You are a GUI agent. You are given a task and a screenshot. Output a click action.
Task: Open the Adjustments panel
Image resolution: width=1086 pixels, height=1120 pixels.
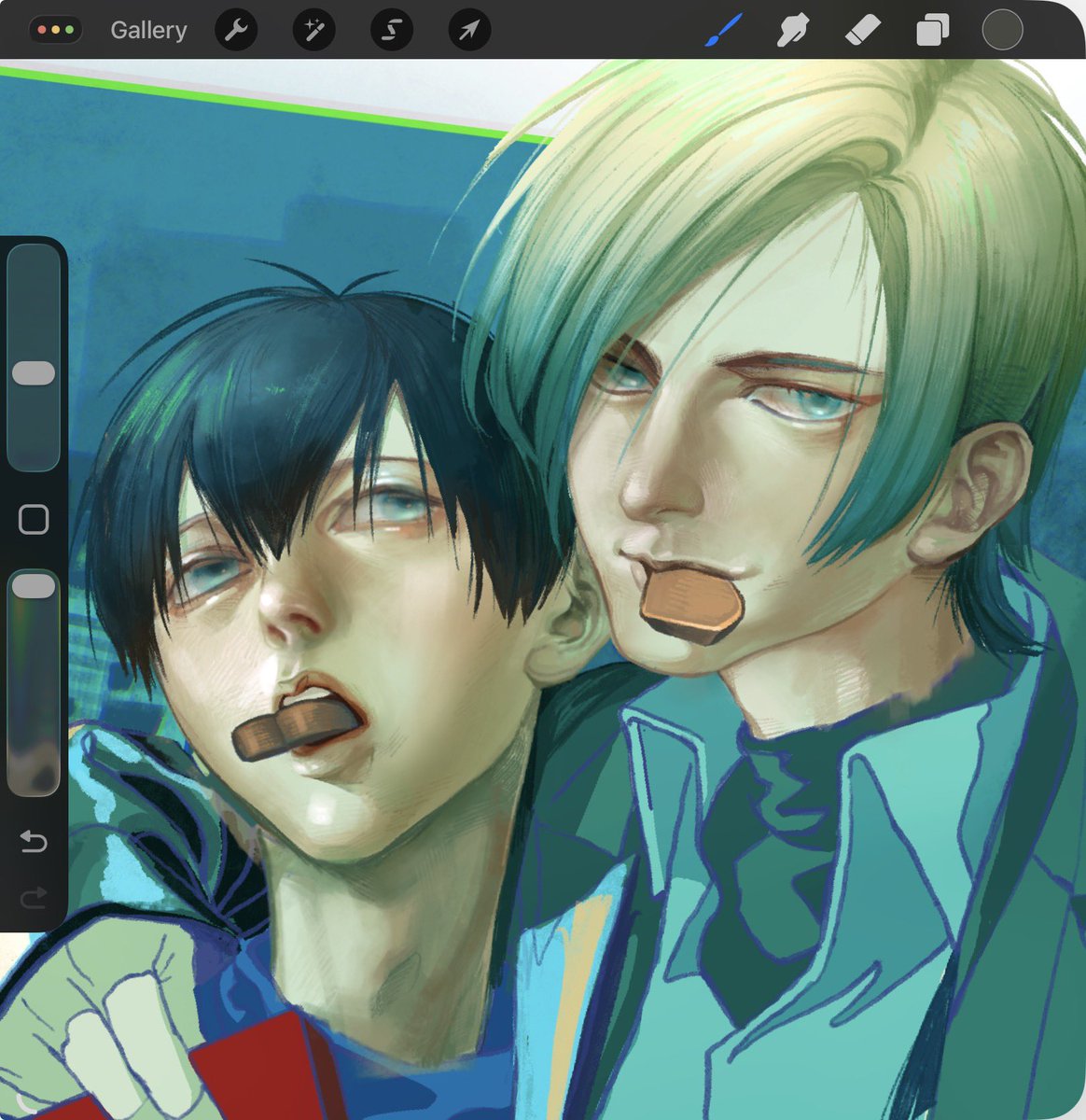tap(313, 29)
